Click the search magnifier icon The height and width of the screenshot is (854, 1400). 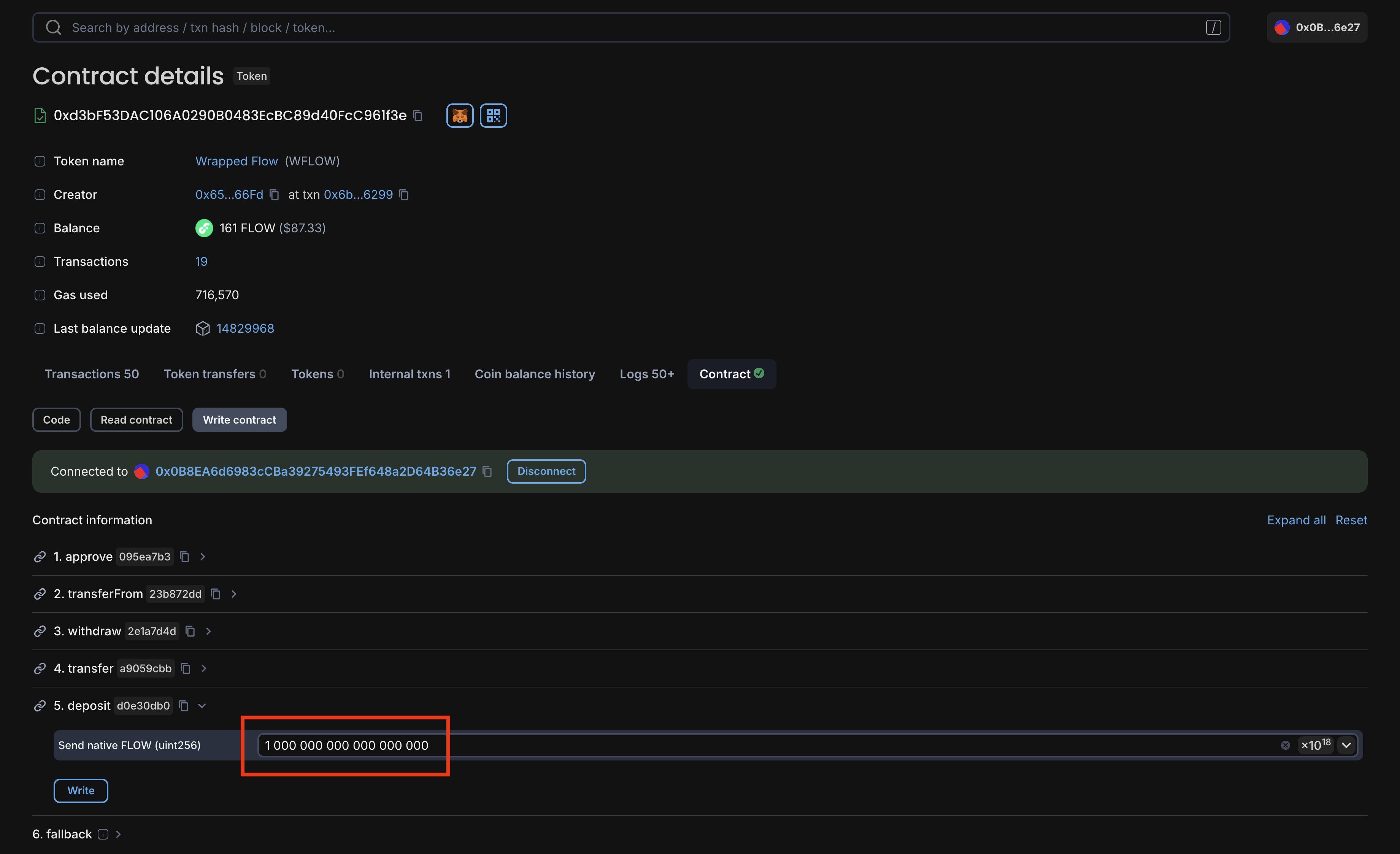click(53, 27)
